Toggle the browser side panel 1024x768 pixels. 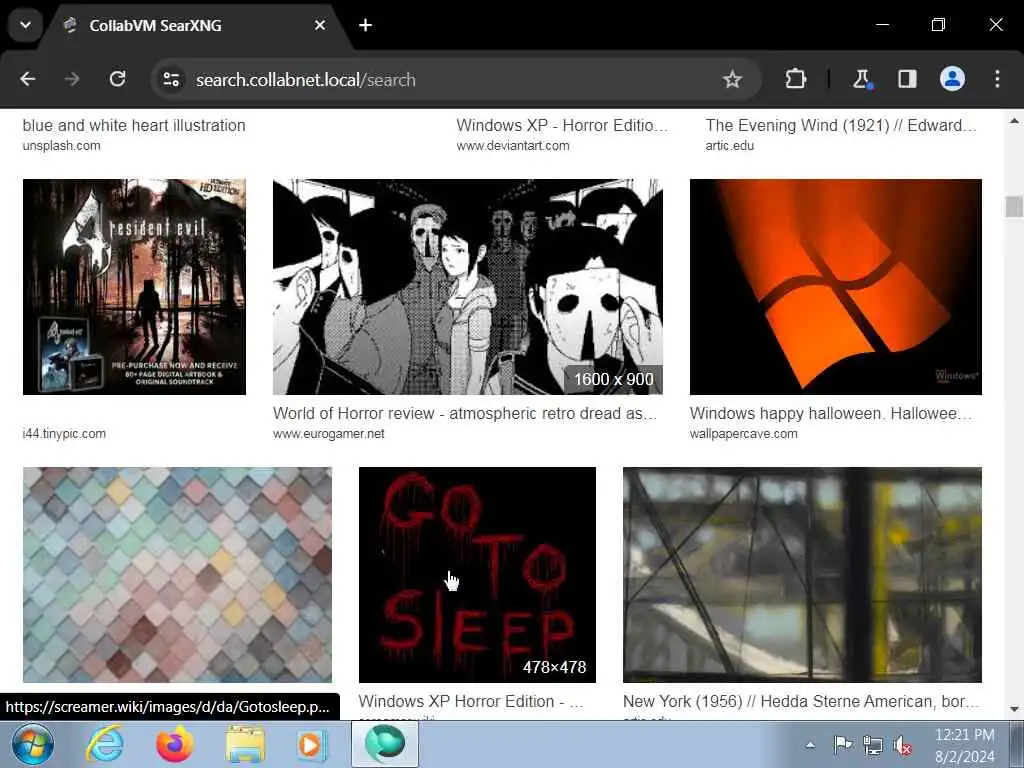pos(907,80)
